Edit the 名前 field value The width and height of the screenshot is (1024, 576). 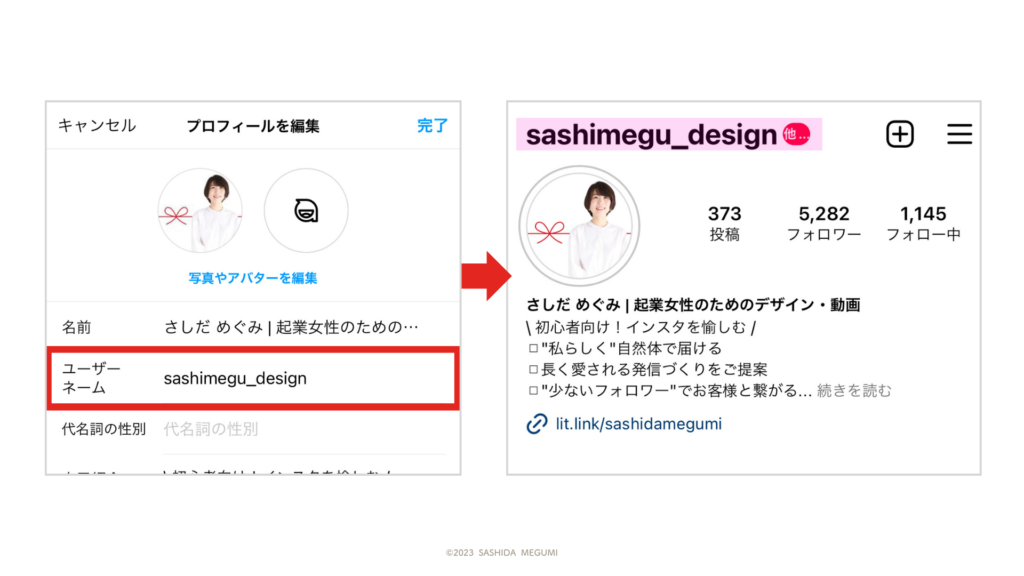click(x=291, y=327)
